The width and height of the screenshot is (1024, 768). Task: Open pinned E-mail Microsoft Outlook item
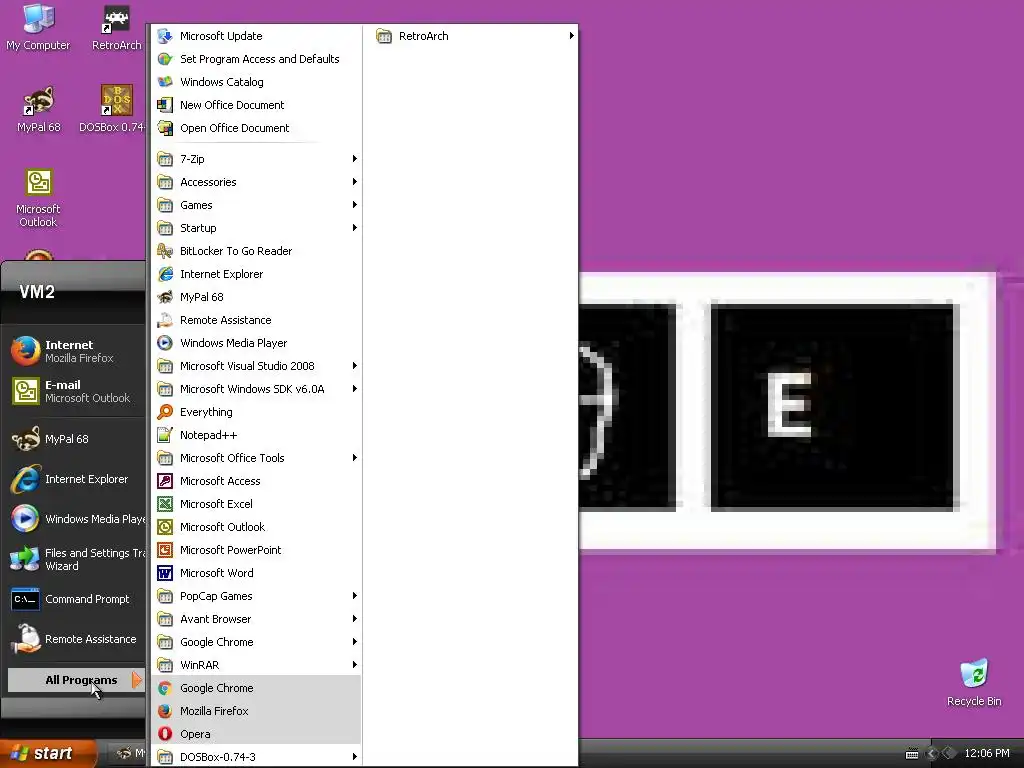click(75, 391)
